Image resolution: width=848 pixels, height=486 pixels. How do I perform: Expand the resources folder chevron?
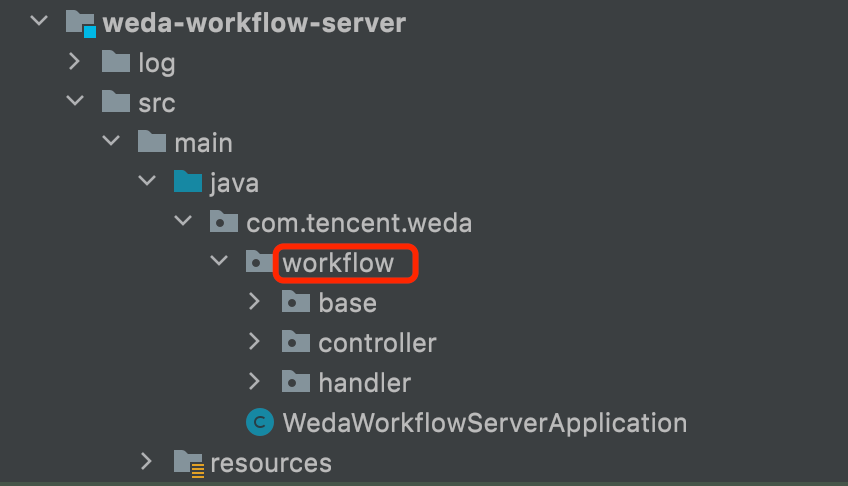pos(146,461)
